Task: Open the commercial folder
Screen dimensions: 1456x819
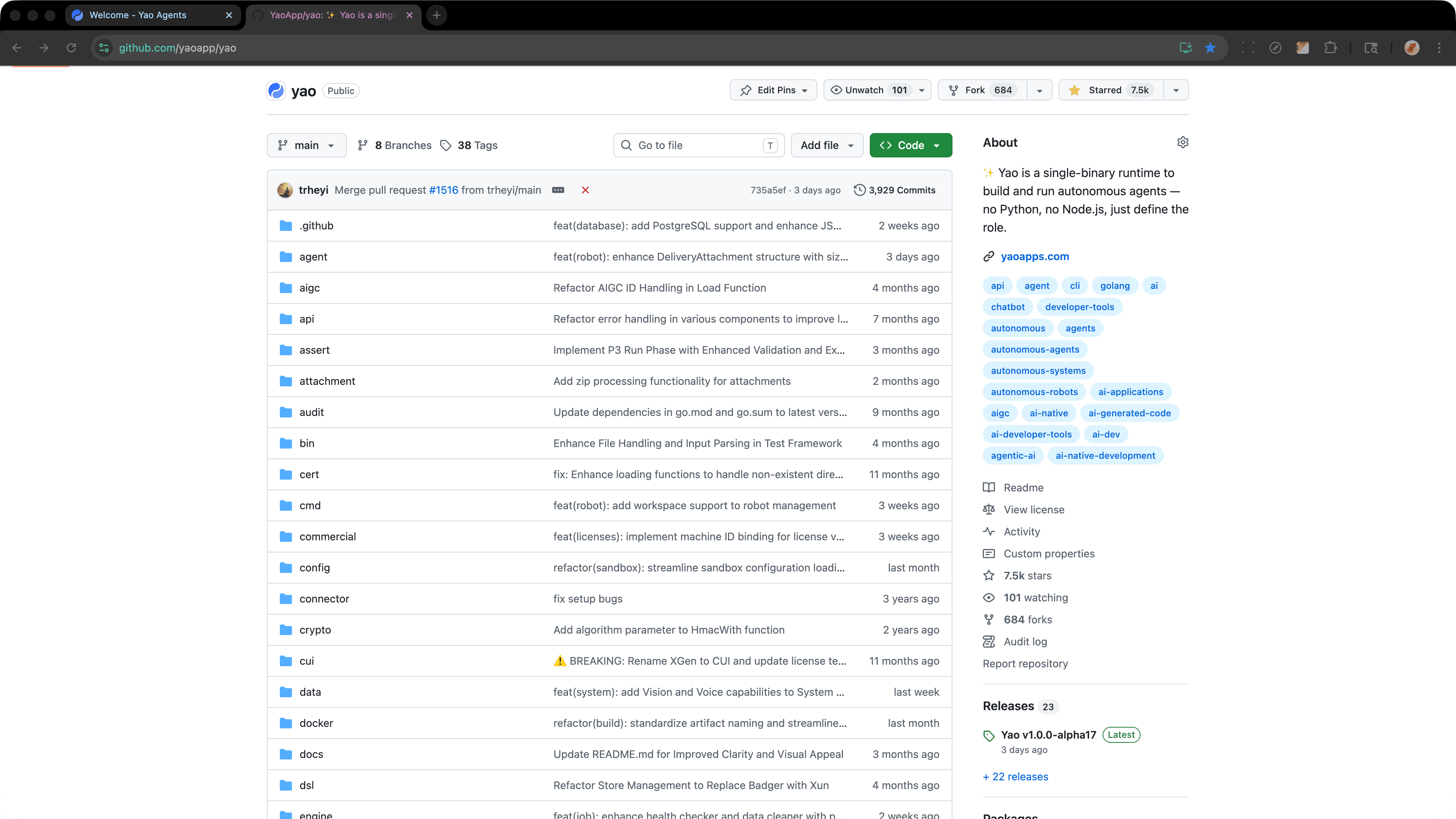Action: point(328,537)
